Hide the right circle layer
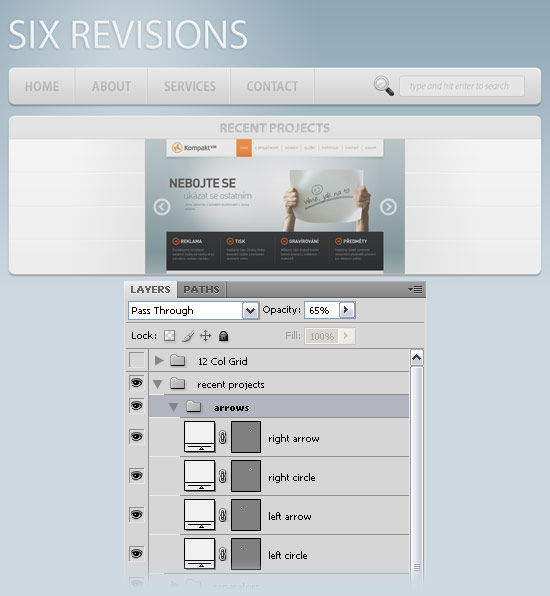Viewport: 550px width, 596px height. (x=136, y=476)
